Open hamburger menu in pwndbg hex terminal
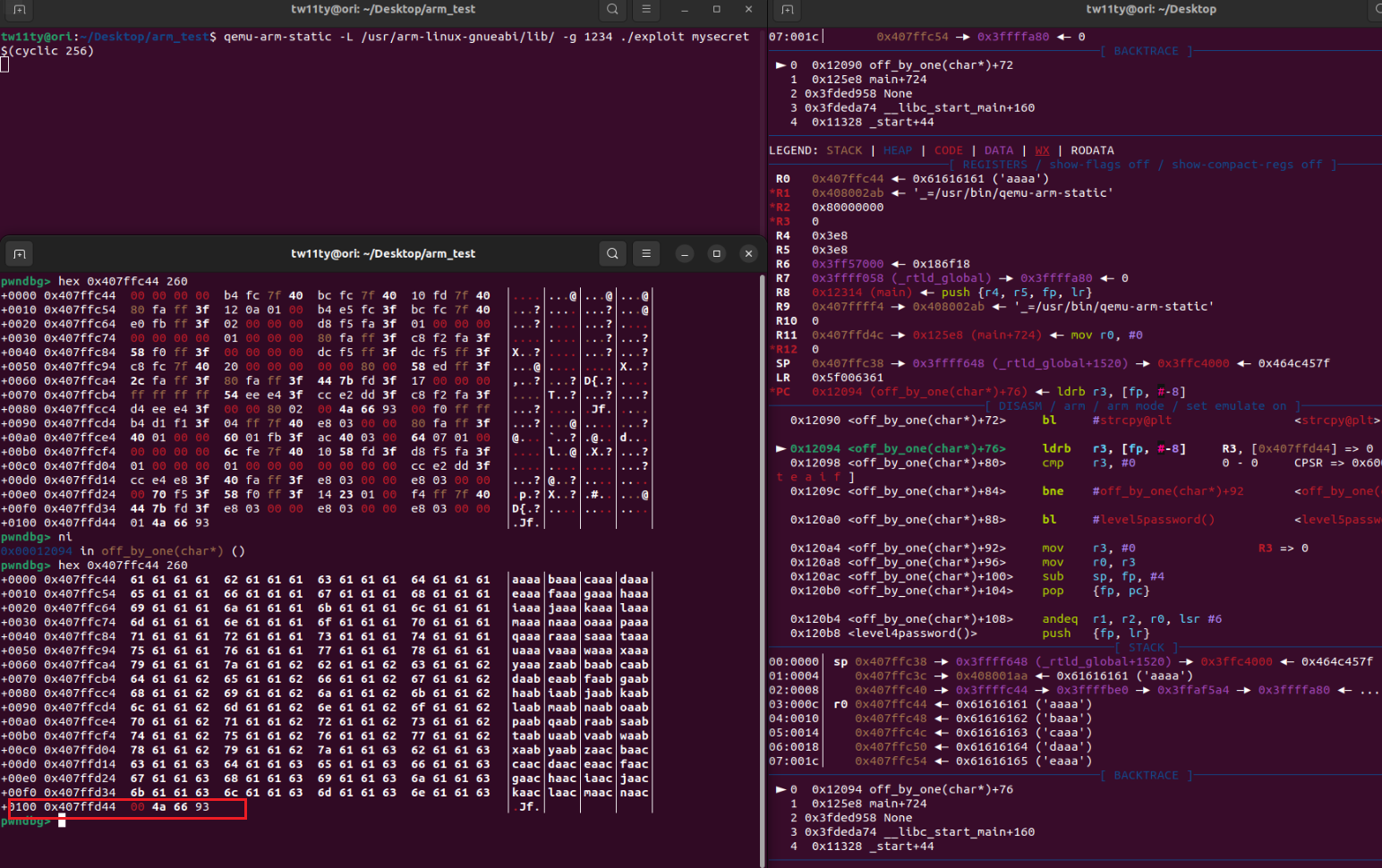The width and height of the screenshot is (1382, 868). (645, 253)
